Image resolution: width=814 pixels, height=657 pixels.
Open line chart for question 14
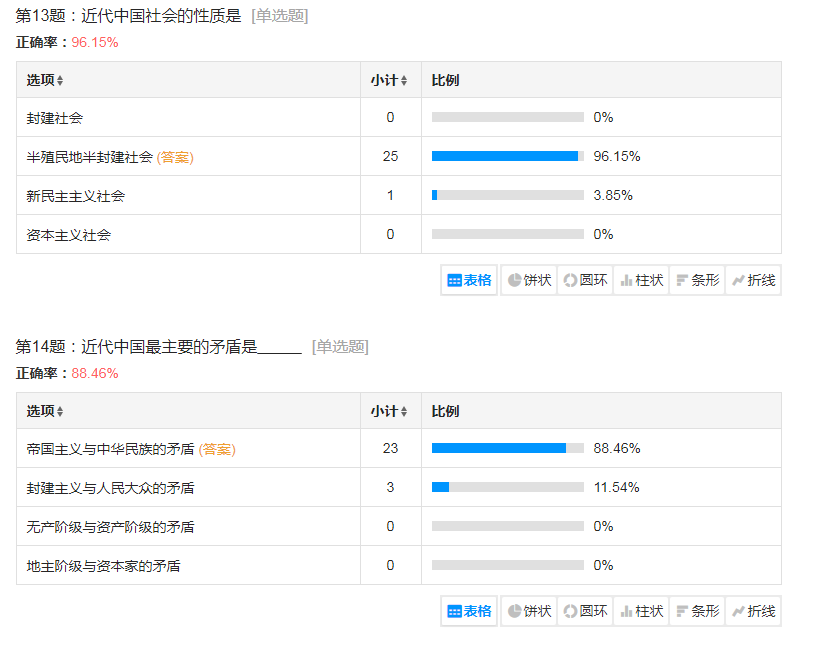753,611
